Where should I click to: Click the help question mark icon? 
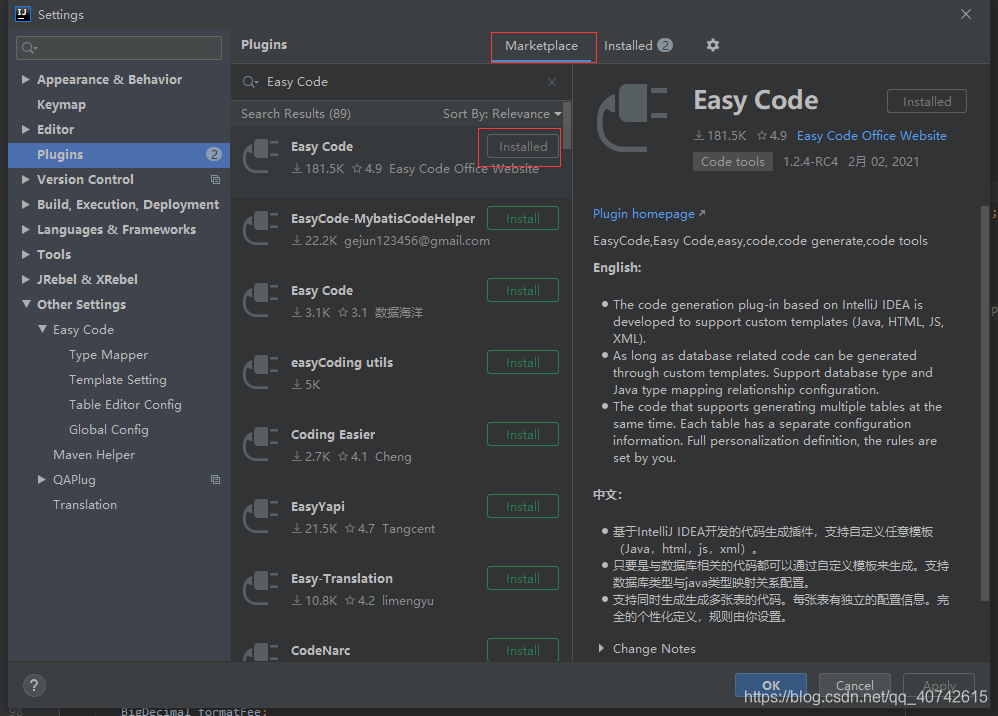click(34, 685)
